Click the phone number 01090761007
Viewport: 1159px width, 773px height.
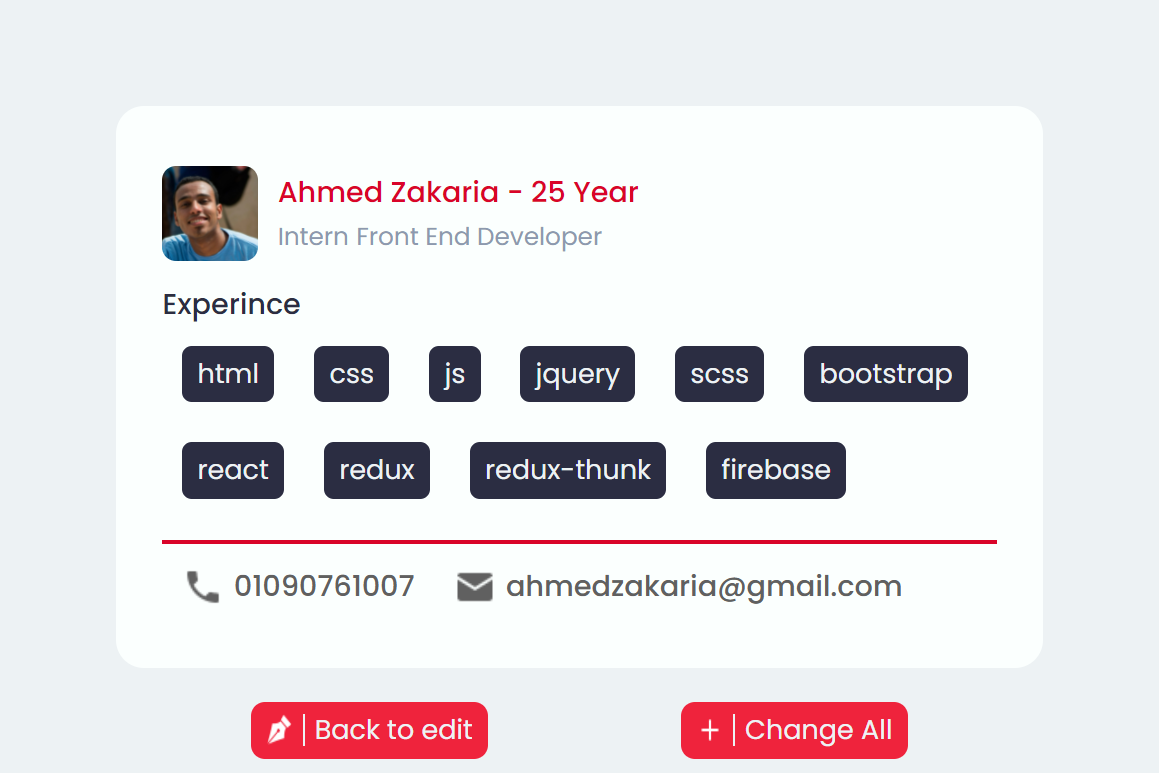pyautogui.click(x=324, y=586)
